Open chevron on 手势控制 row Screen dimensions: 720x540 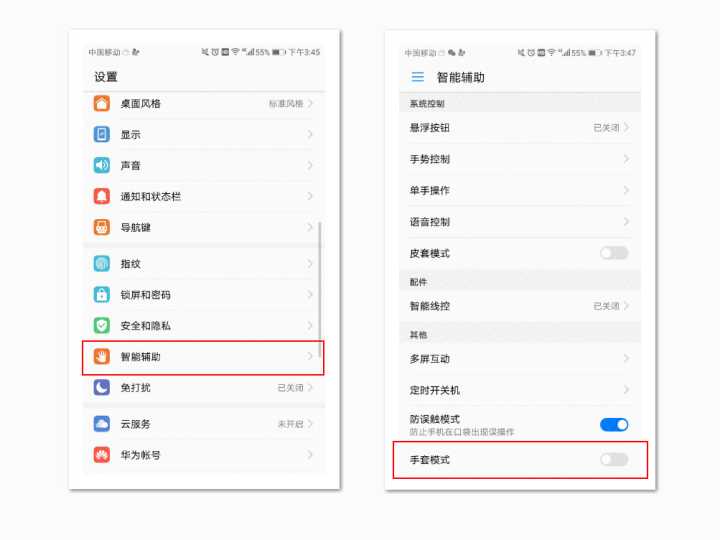626,159
